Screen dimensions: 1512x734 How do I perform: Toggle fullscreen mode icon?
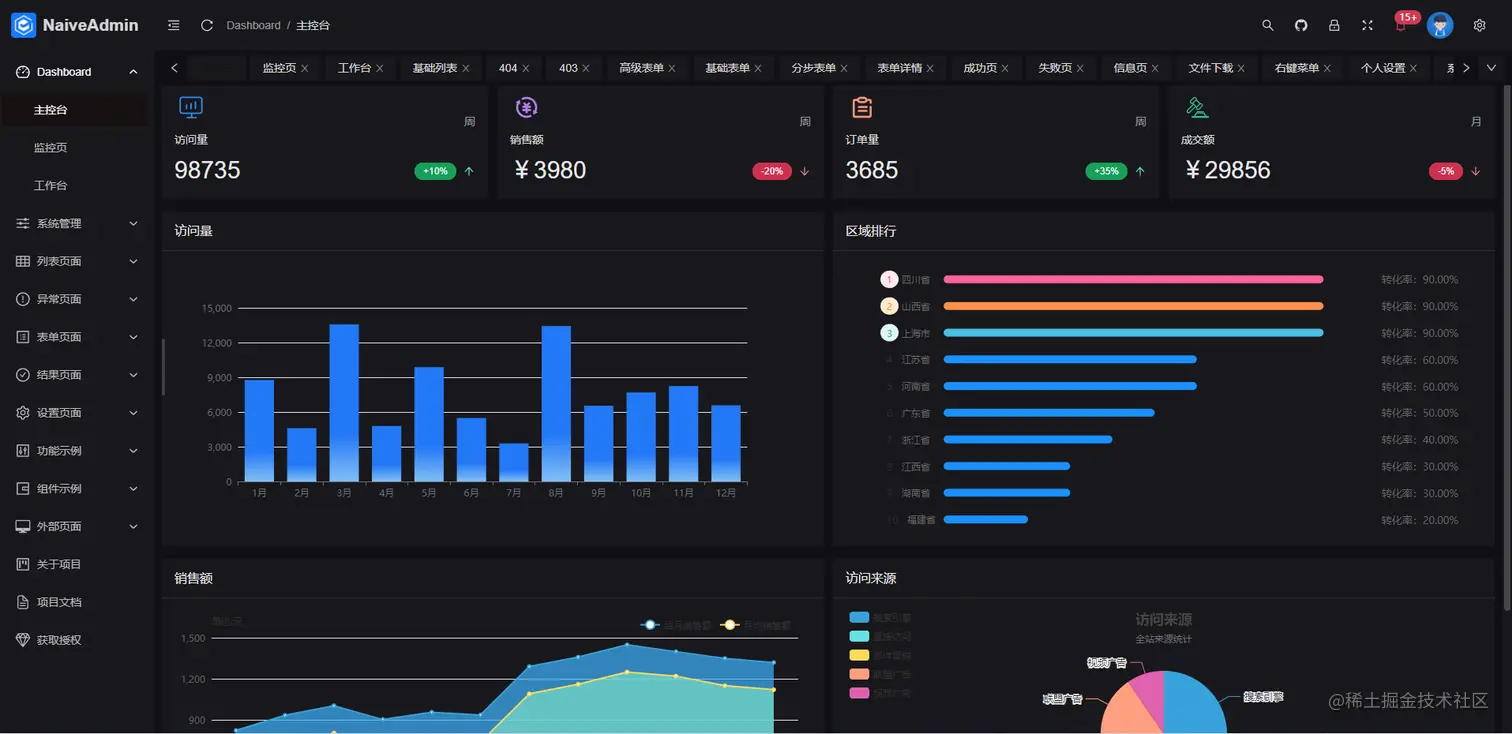[1367, 25]
